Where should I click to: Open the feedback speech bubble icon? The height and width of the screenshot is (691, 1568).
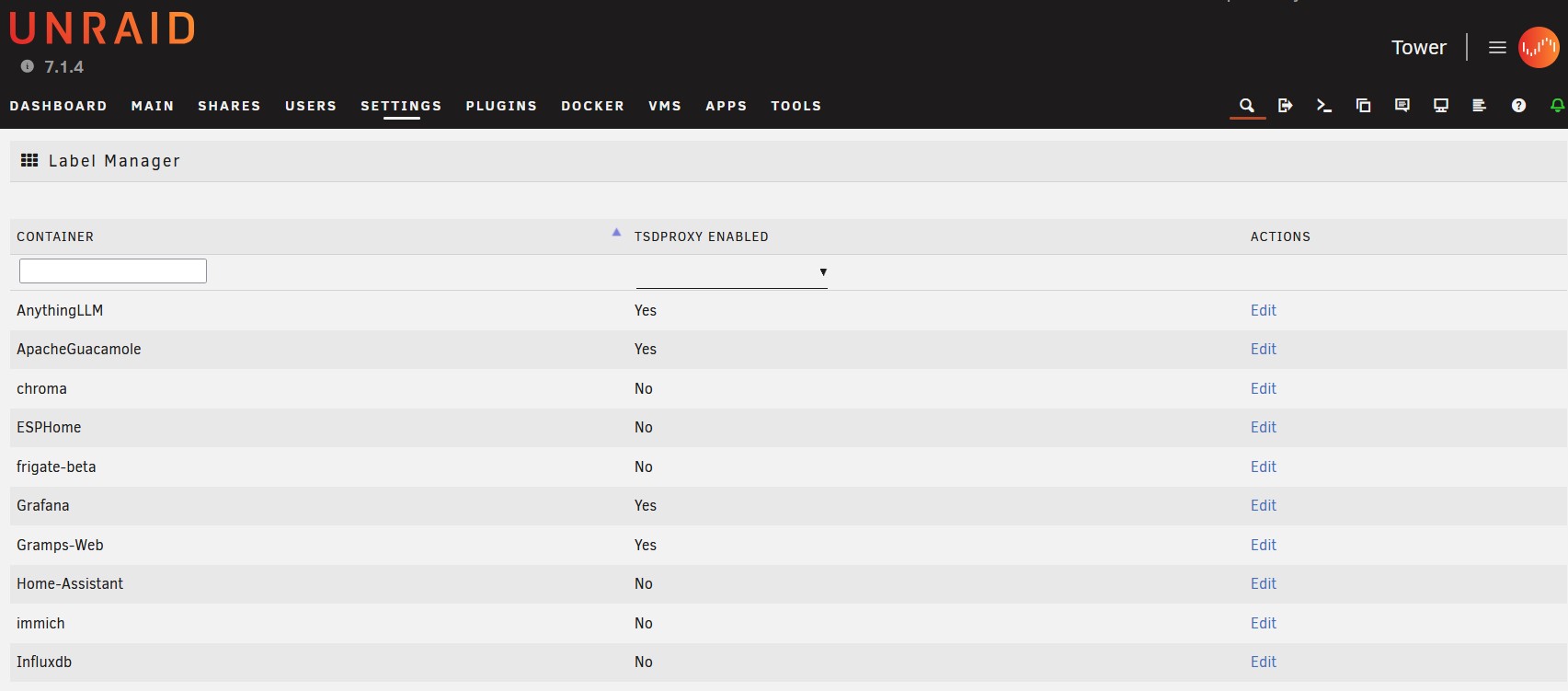(1402, 106)
